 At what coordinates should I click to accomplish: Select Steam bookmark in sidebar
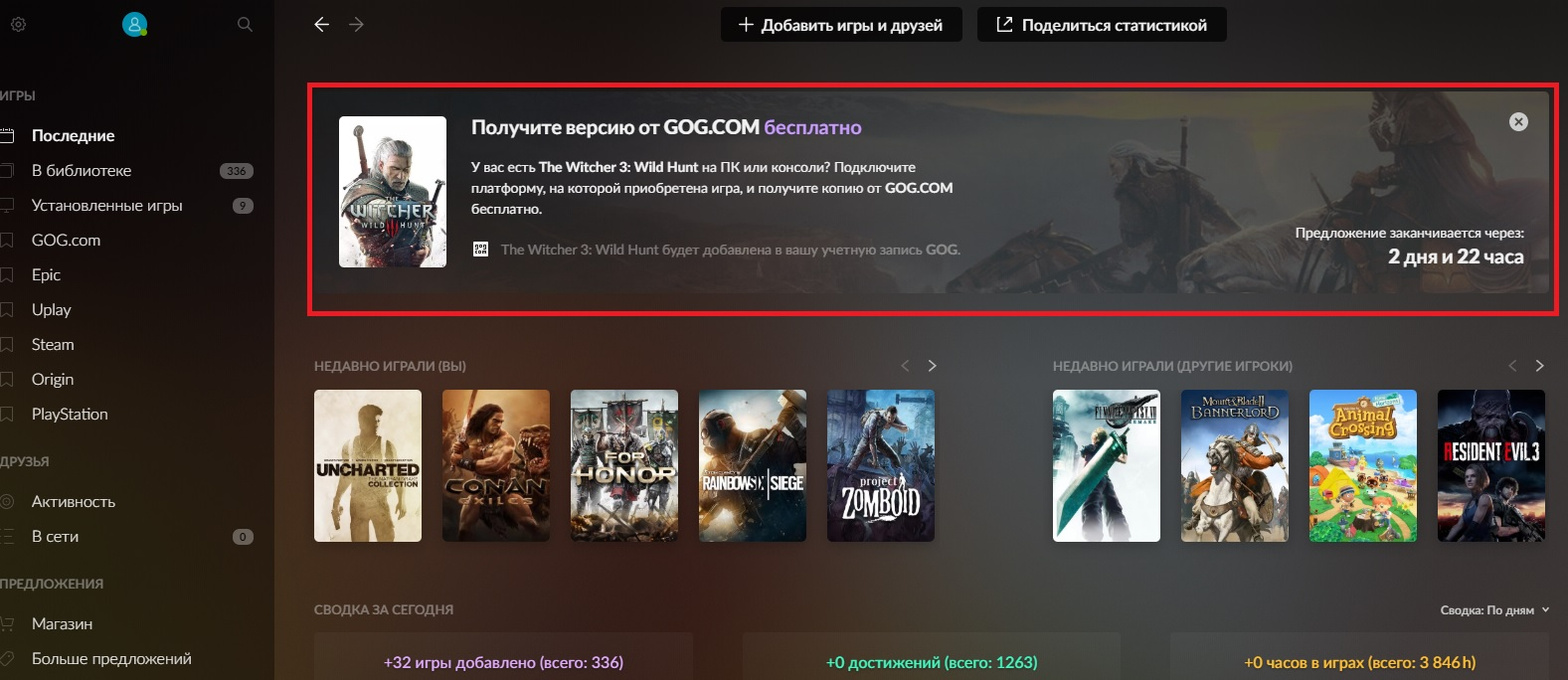53,344
